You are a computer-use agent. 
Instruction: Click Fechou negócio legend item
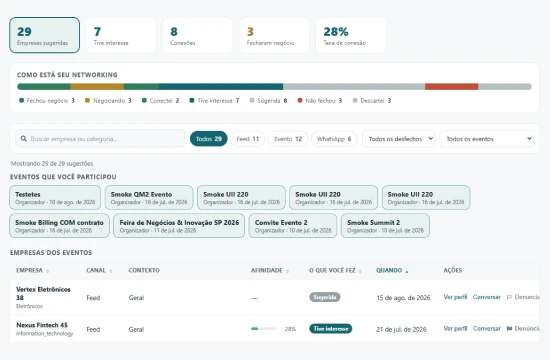click(47, 101)
